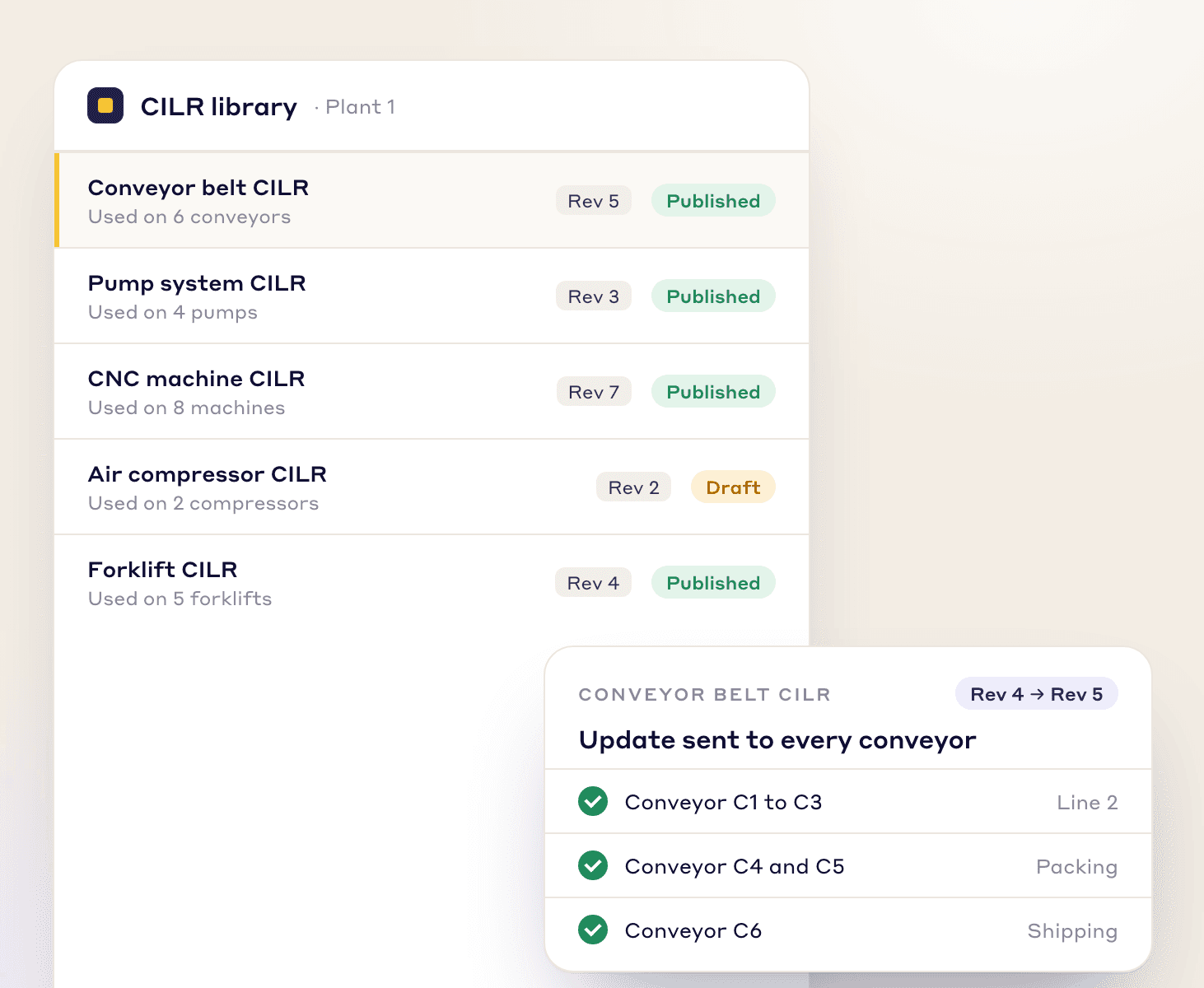Click the green checkmark for Conveyor C4 and C5
The width and height of the screenshot is (1204, 988).
click(593, 865)
